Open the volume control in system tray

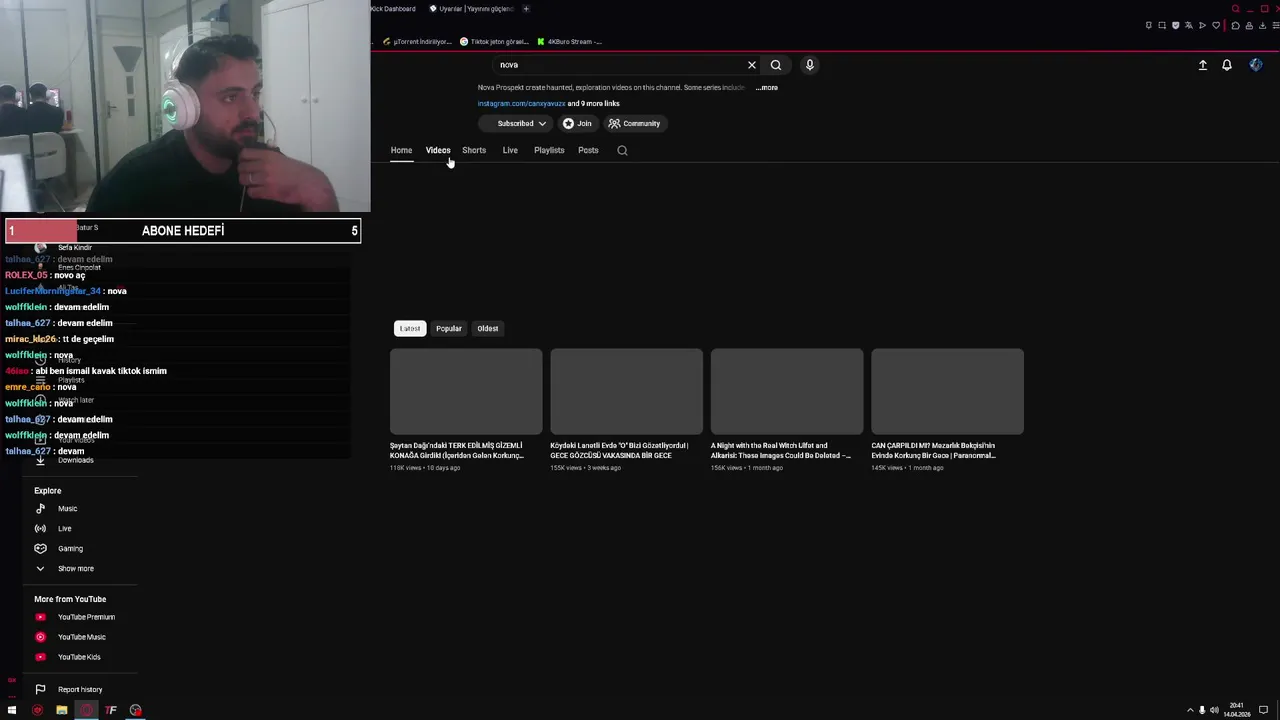pos(1214,710)
